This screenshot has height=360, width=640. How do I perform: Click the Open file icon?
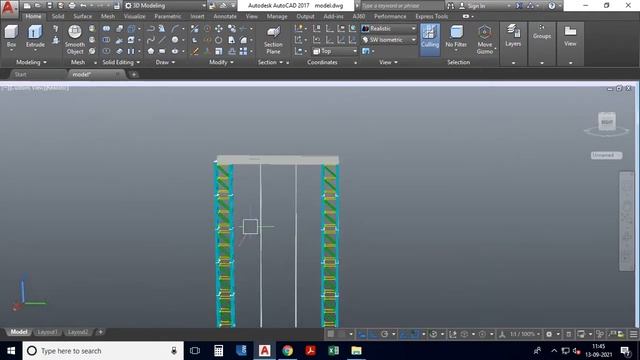tap(38, 6)
